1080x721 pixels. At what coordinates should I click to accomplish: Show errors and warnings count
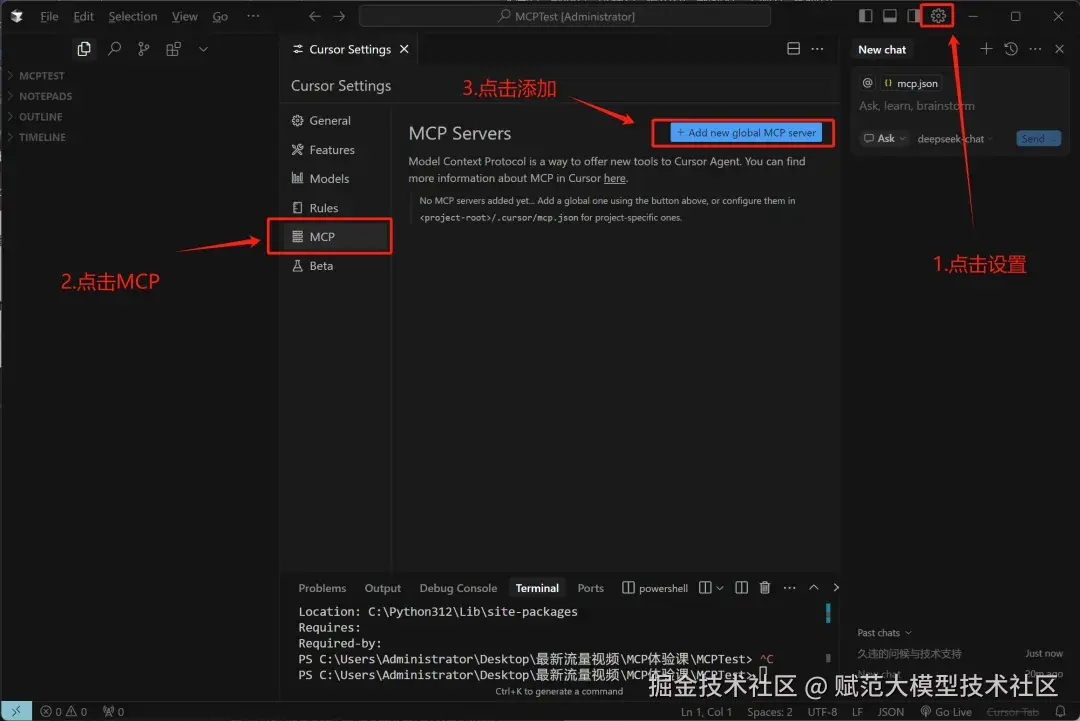(63, 712)
